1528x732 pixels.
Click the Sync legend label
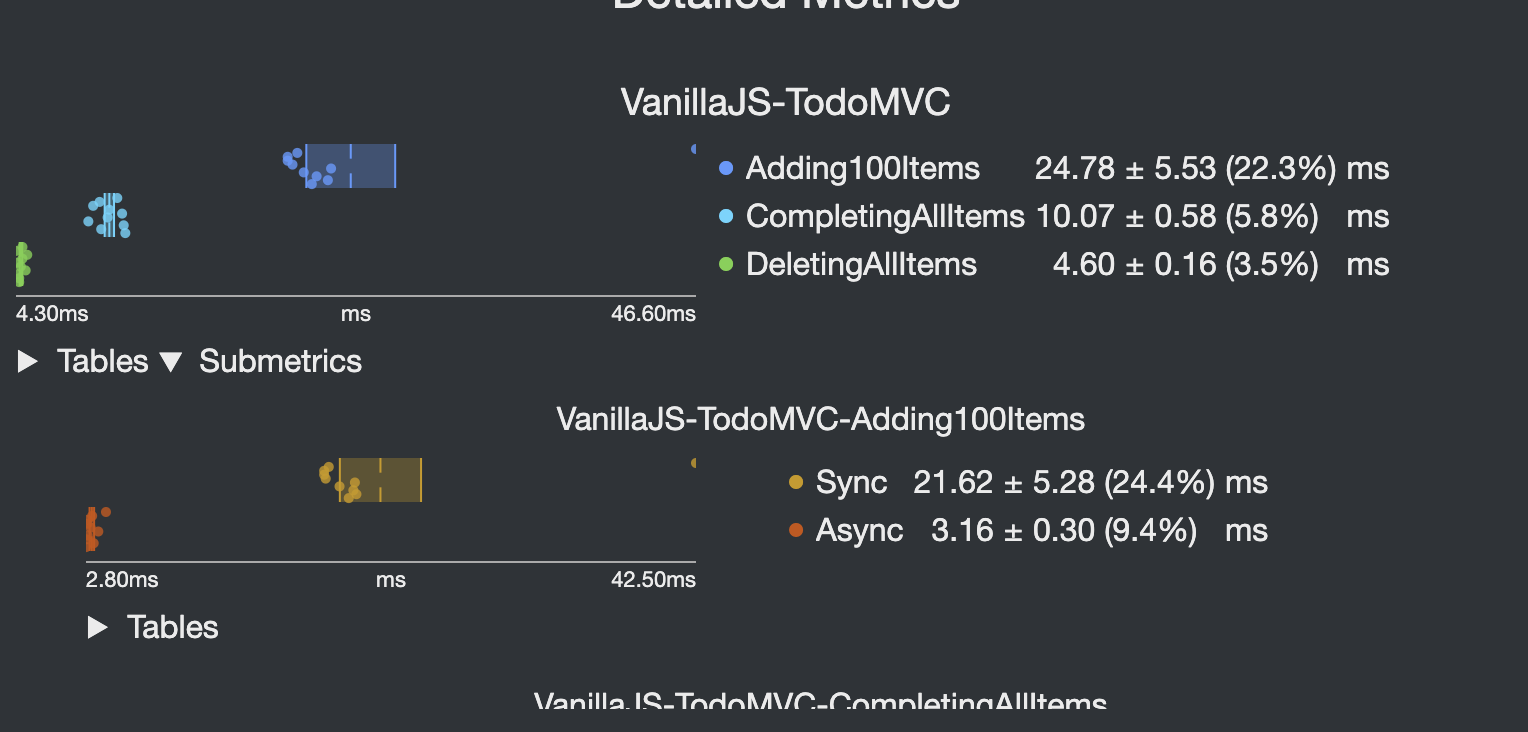tap(851, 482)
